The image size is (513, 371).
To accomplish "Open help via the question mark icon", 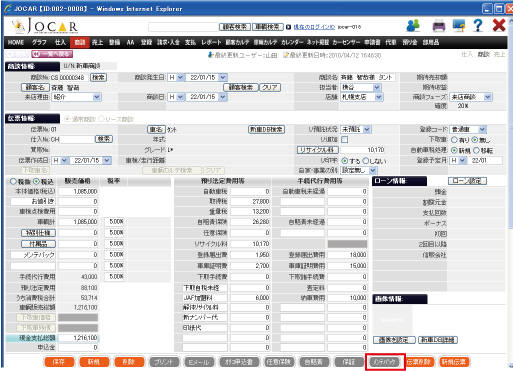I will click(x=478, y=25).
